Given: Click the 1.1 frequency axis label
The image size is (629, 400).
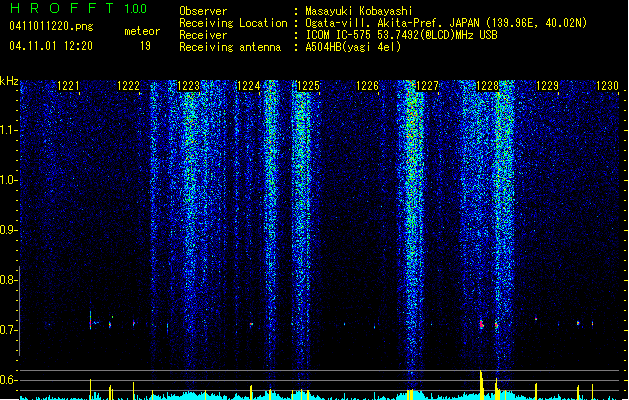Looking at the screenshot, I should 8,130.
